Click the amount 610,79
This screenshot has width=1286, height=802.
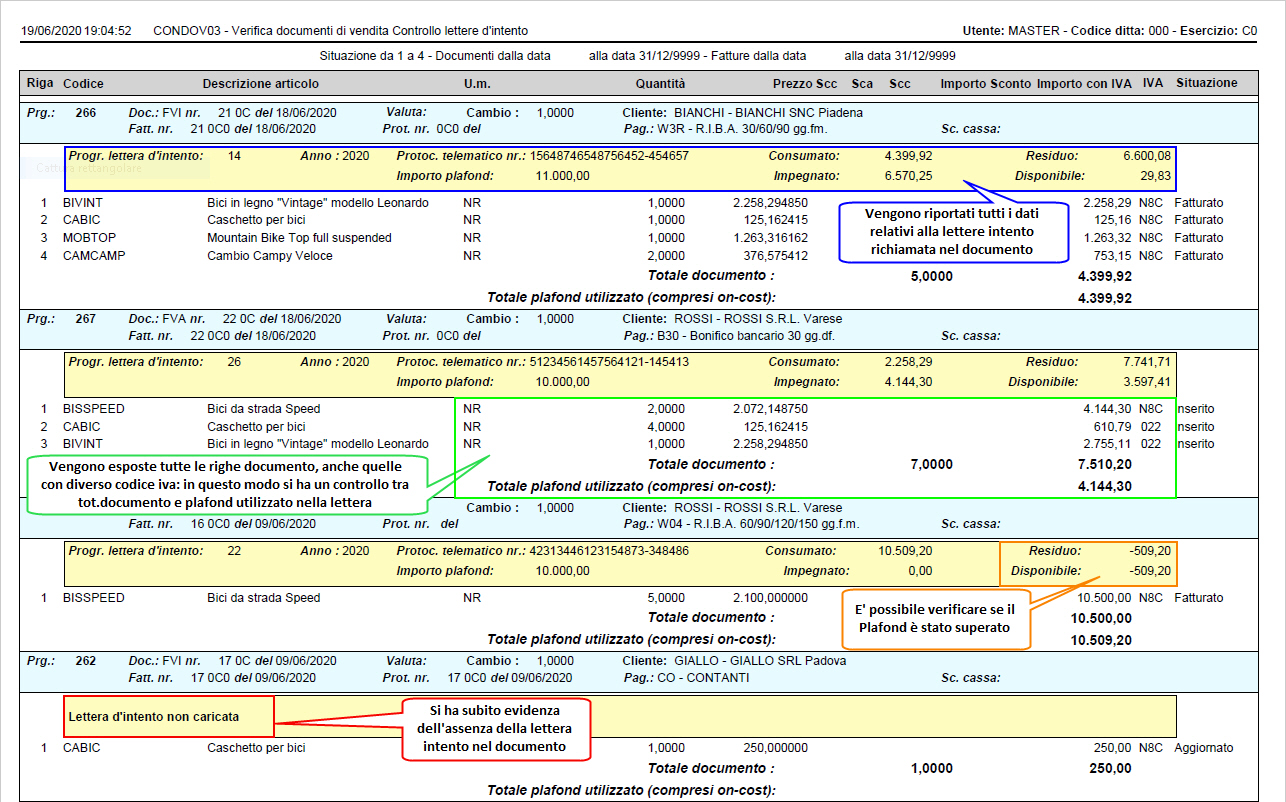(1115, 427)
